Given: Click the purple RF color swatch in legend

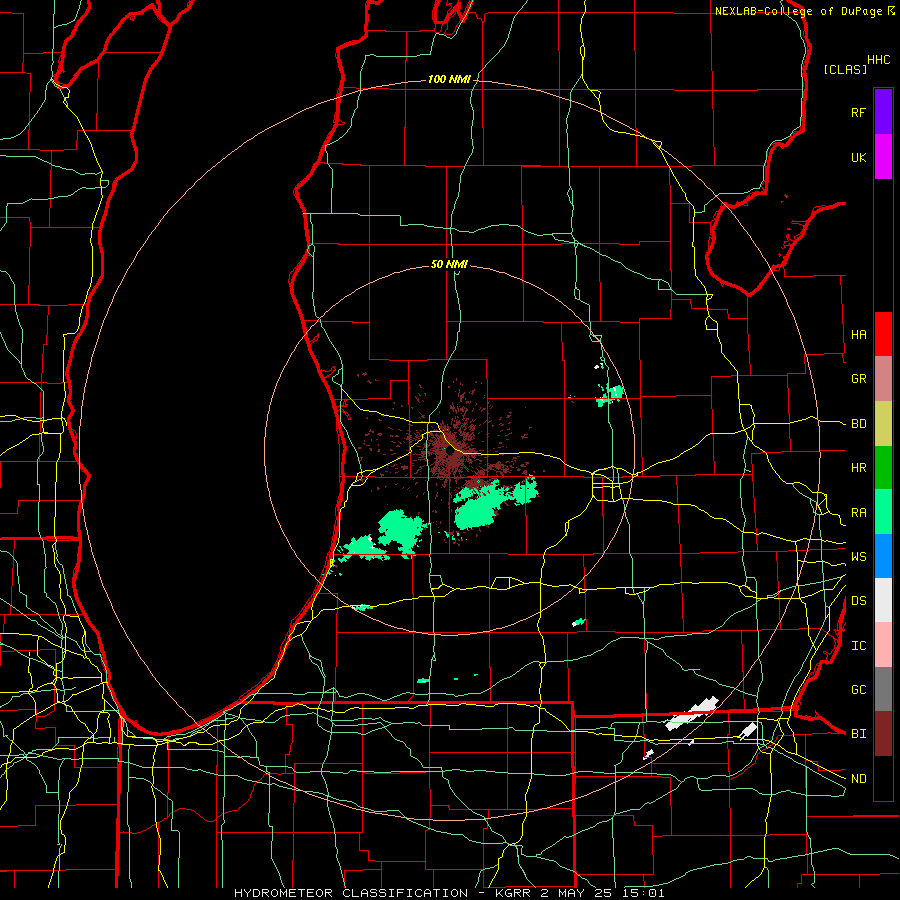Looking at the screenshot, I should pos(883,112).
